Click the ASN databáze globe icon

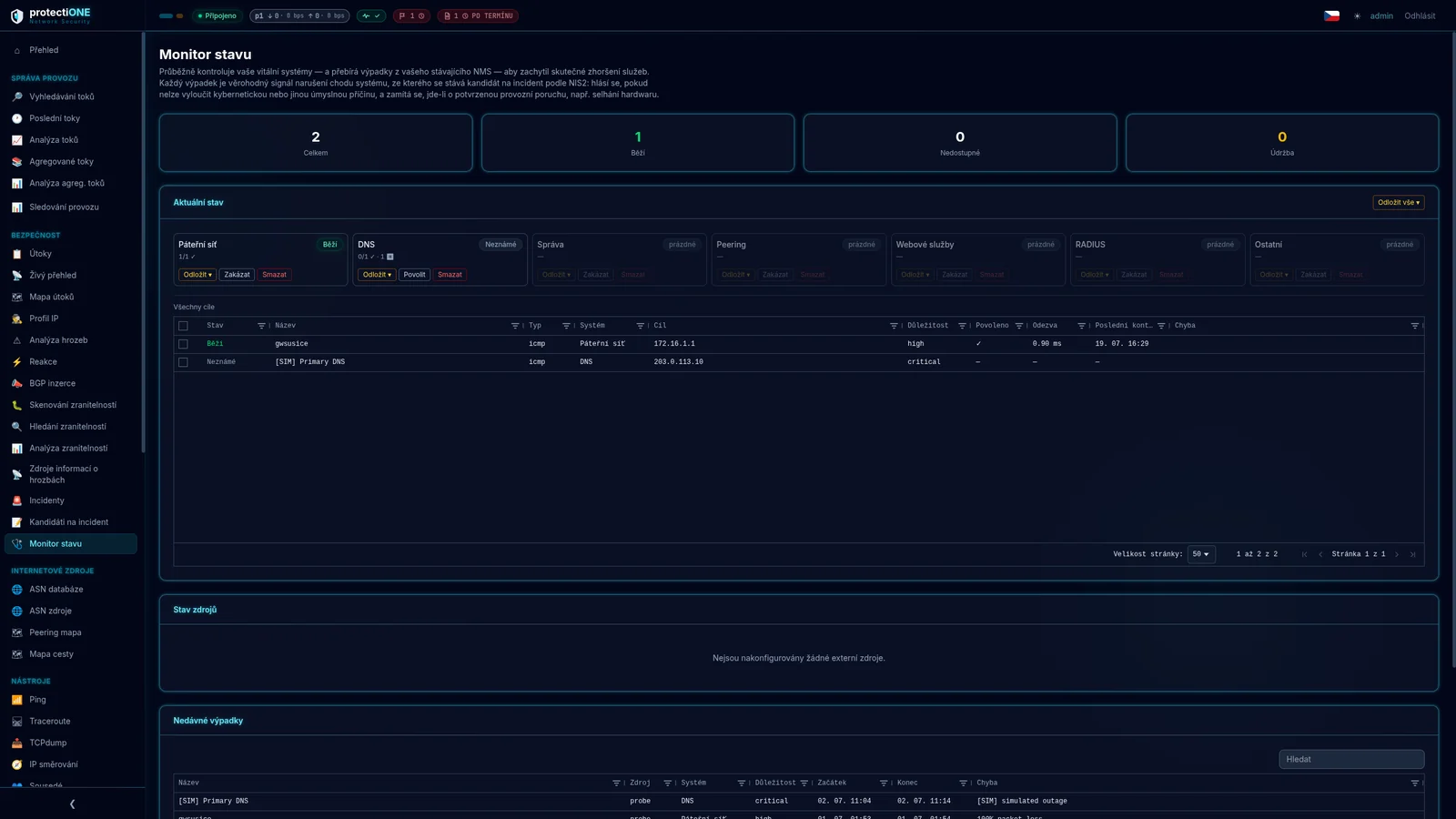[x=16, y=590]
